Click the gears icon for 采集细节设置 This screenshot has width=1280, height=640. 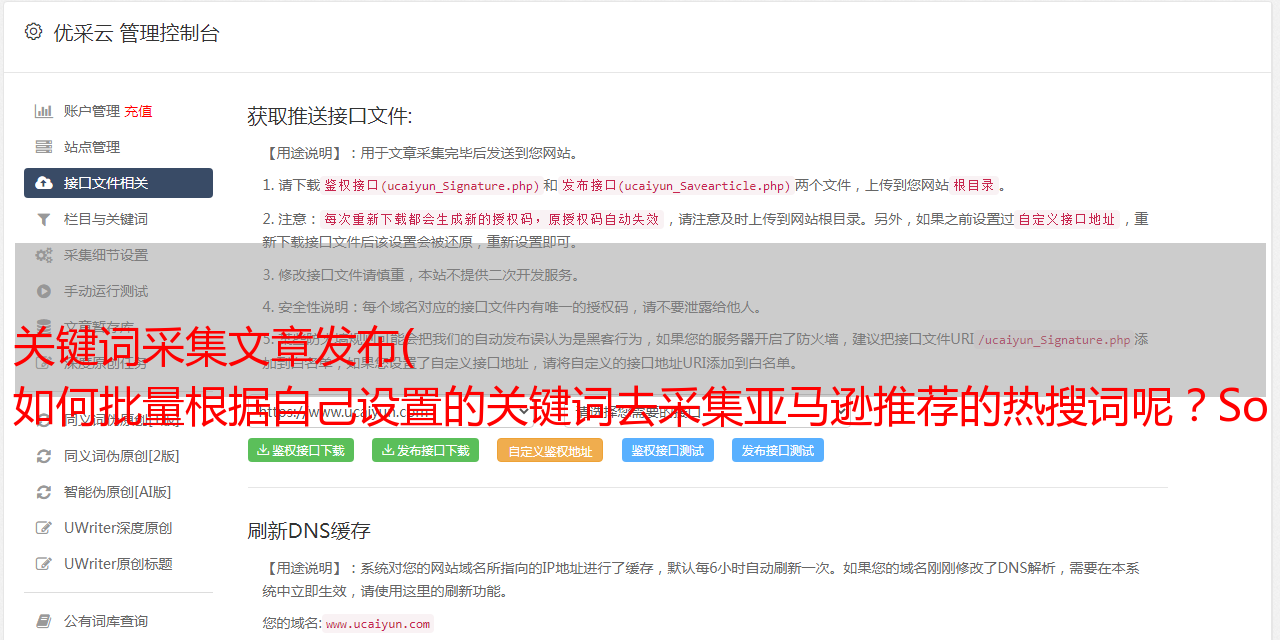pos(44,255)
